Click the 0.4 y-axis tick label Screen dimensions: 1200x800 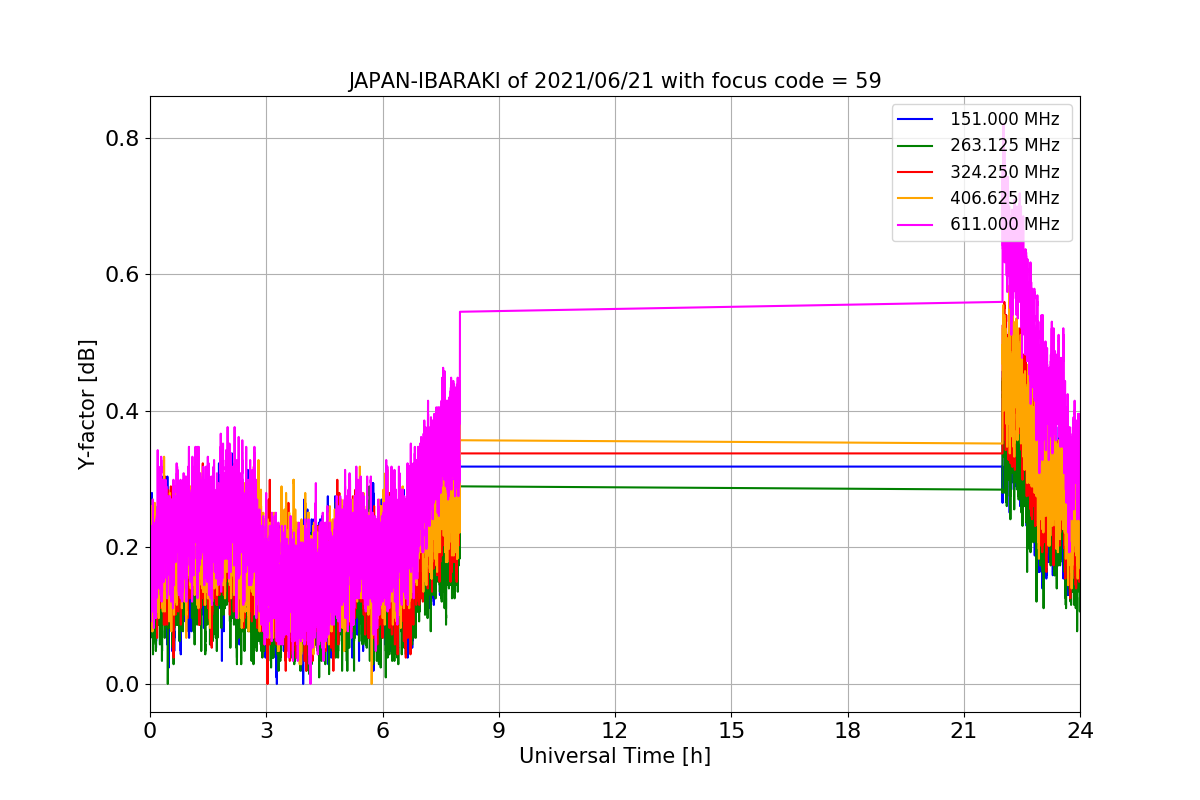tap(122, 411)
